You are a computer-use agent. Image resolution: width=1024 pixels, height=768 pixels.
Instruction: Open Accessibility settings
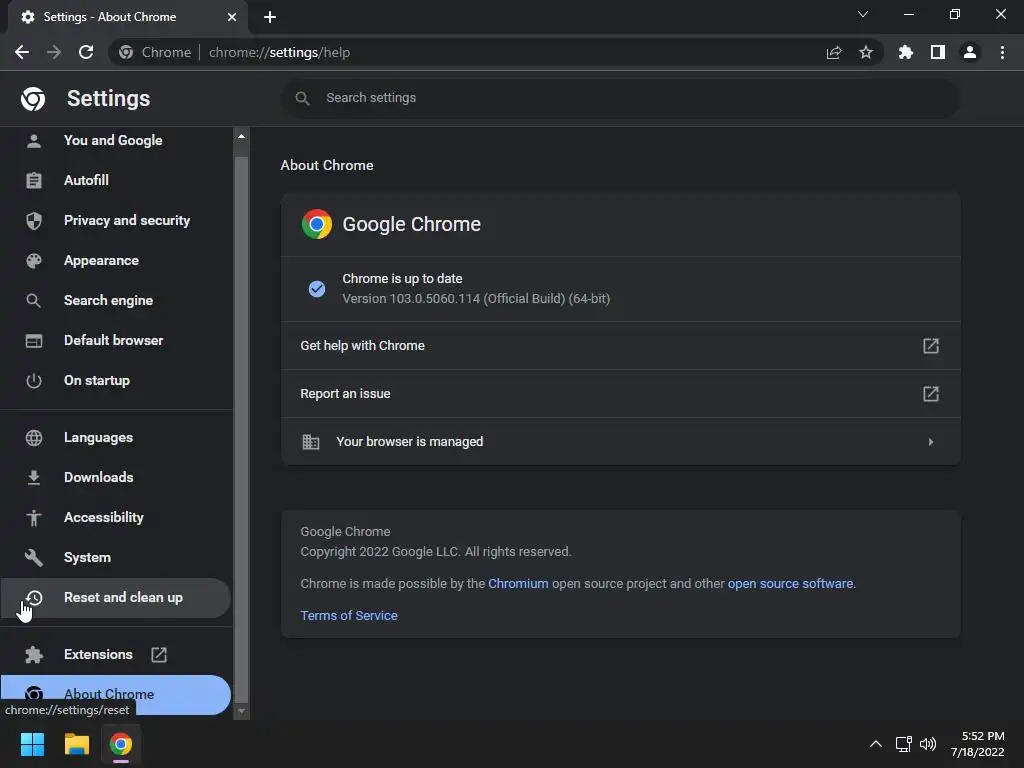116,517
